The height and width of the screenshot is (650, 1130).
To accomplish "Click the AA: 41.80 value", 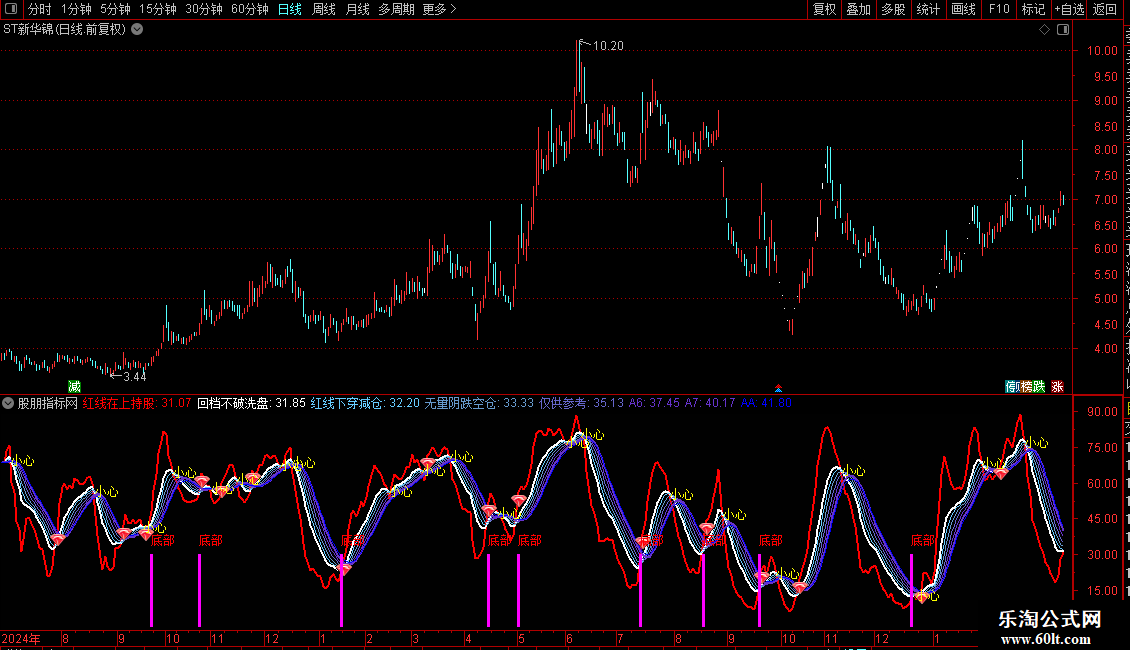I will [766, 403].
